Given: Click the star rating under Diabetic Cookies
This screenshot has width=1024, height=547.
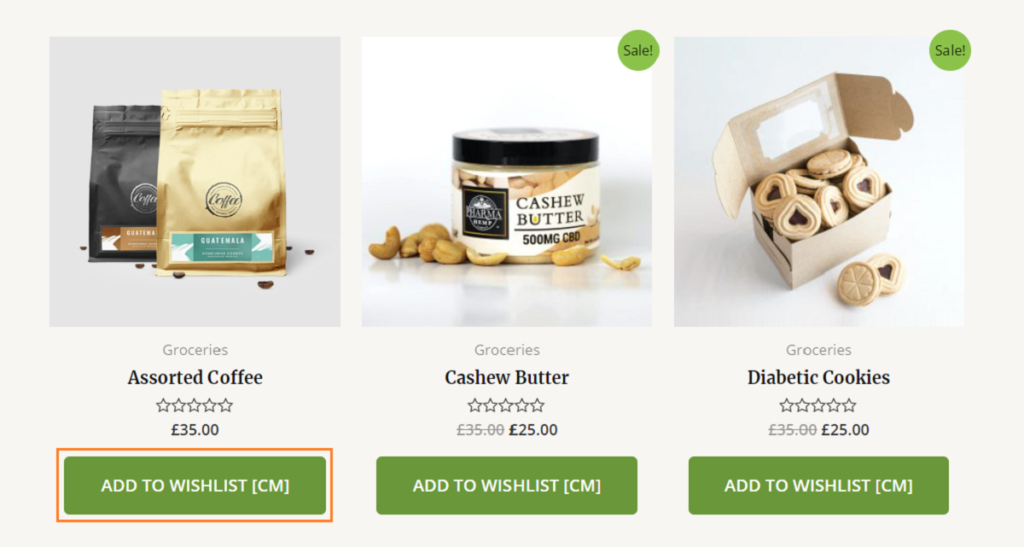Looking at the screenshot, I should click(818, 405).
